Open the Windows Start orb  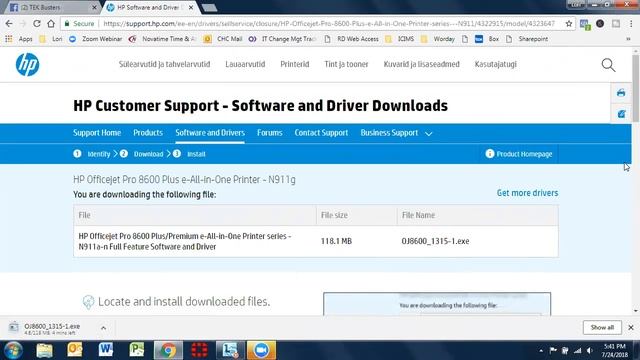[x=13, y=350]
